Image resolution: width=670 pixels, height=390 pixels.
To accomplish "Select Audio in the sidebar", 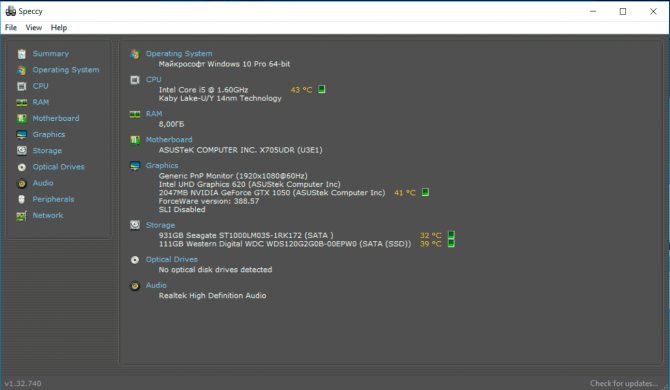I will click(43, 183).
